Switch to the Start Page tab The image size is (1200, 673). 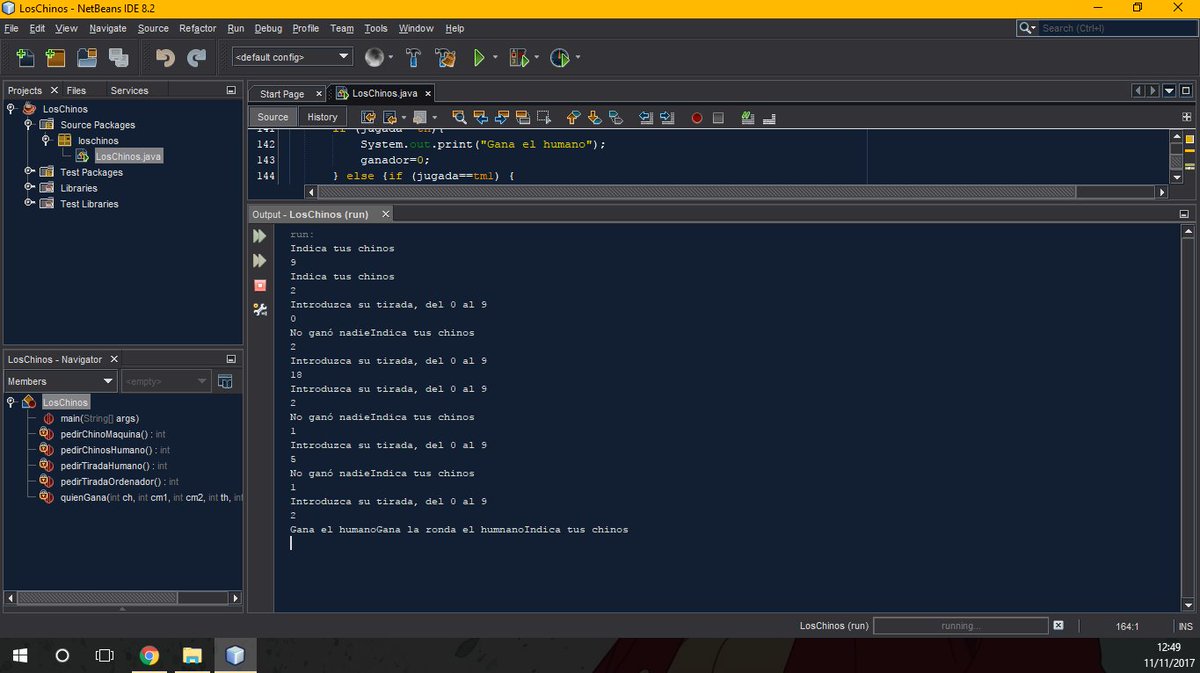click(x=282, y=94)
